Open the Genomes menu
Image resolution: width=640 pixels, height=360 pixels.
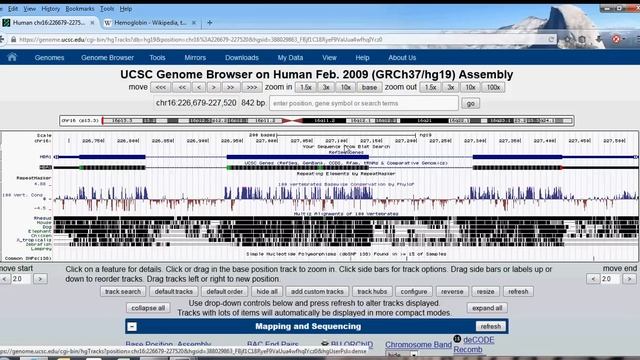[49, 58]
